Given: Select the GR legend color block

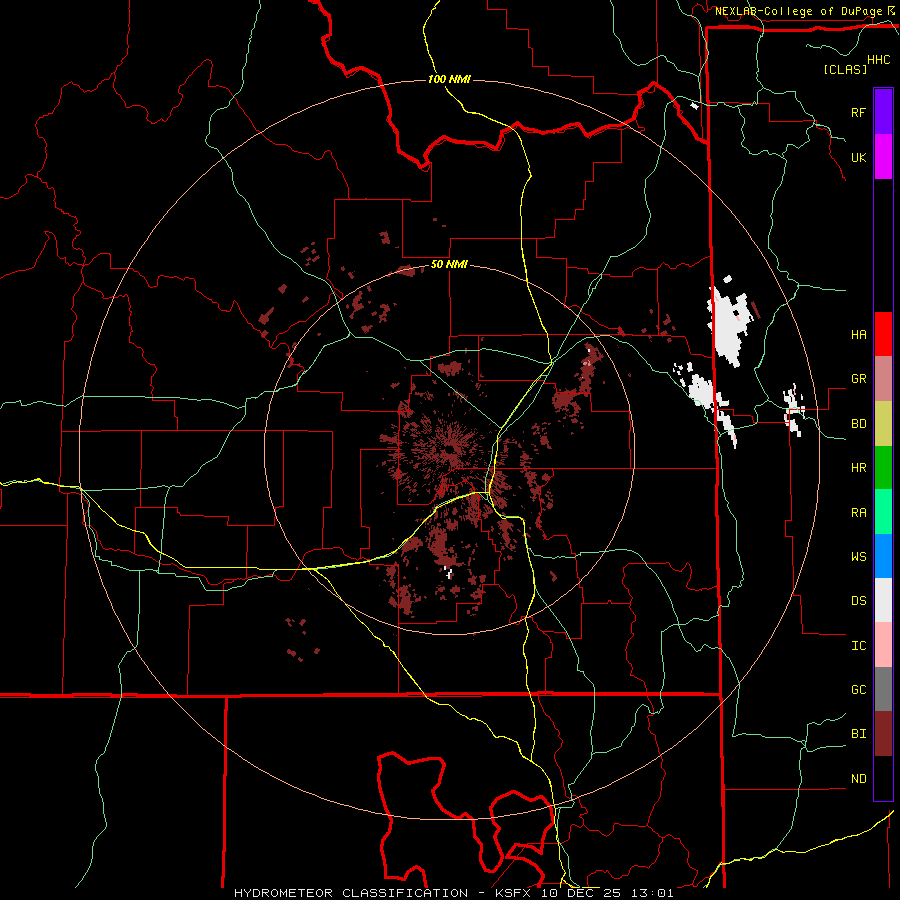Looking at the screenshot, I should coord(883,378).
